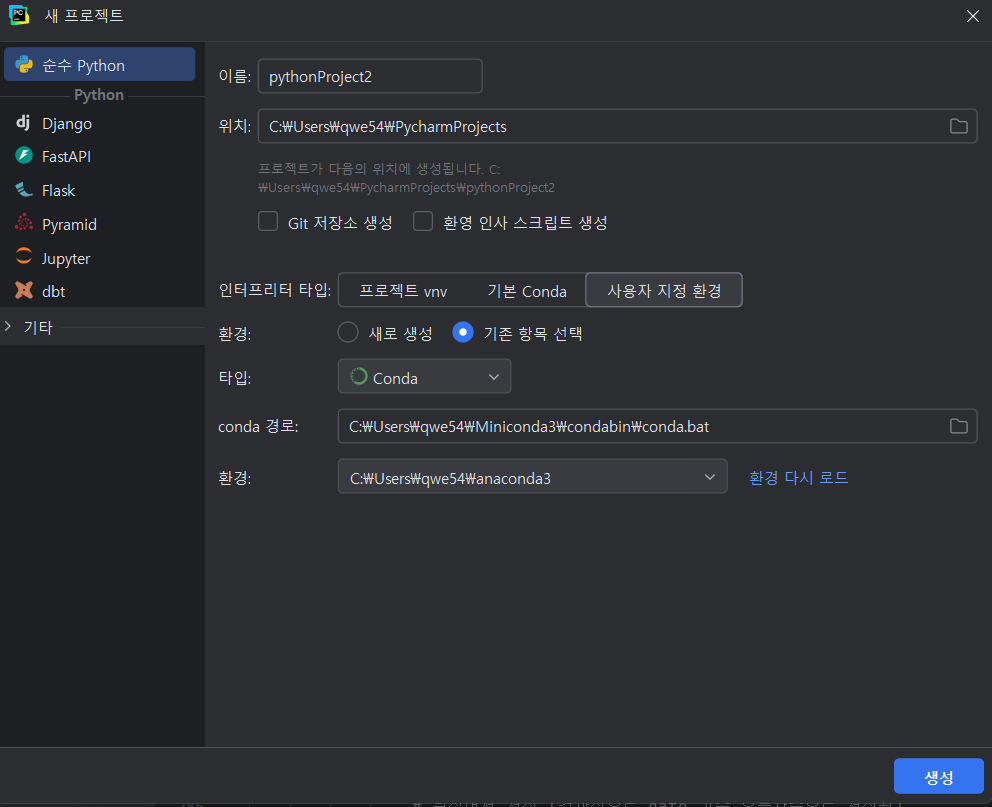
Task: Select 새로 생성 radio button
Action: [348, 333]
